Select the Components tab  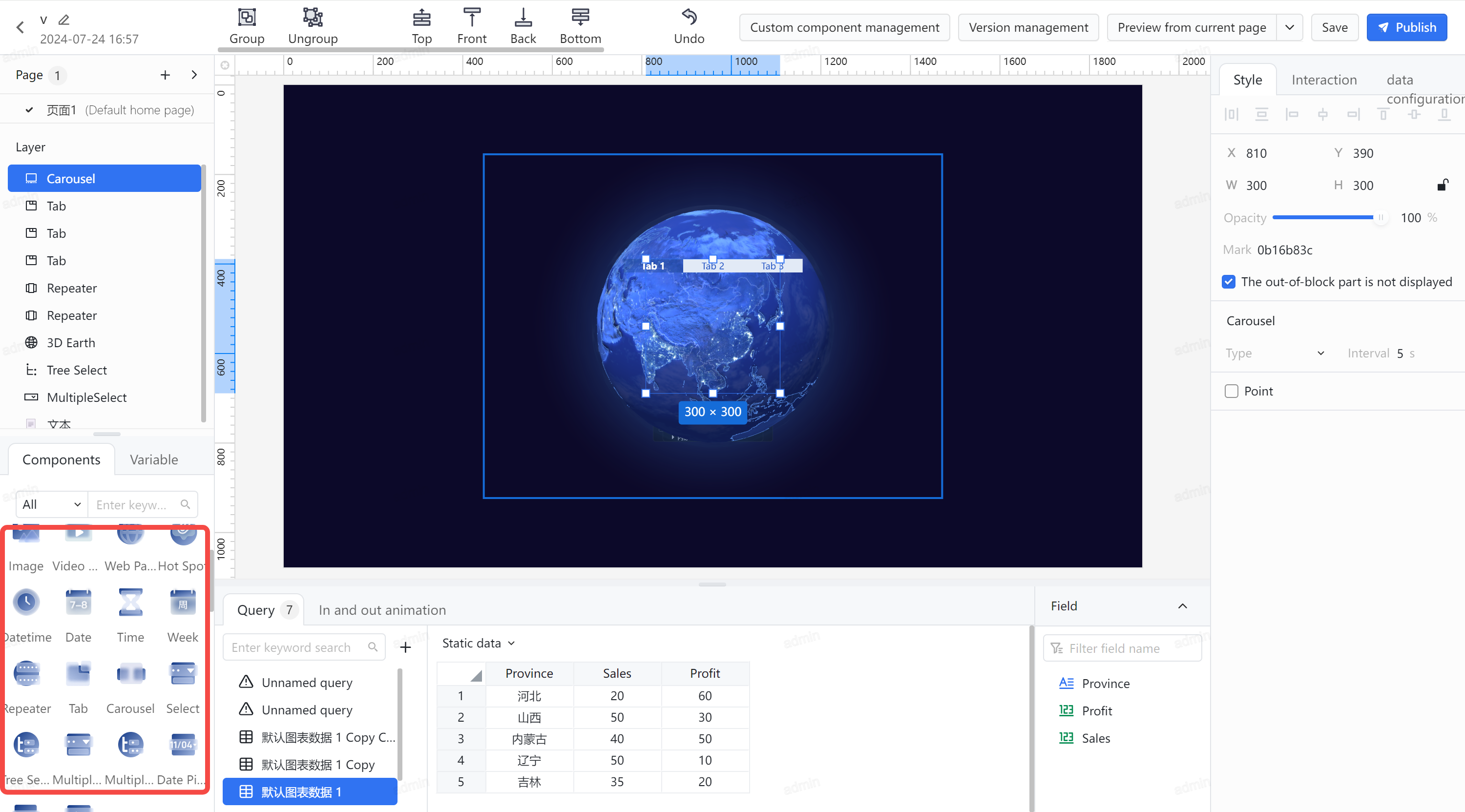coord(62,459)
